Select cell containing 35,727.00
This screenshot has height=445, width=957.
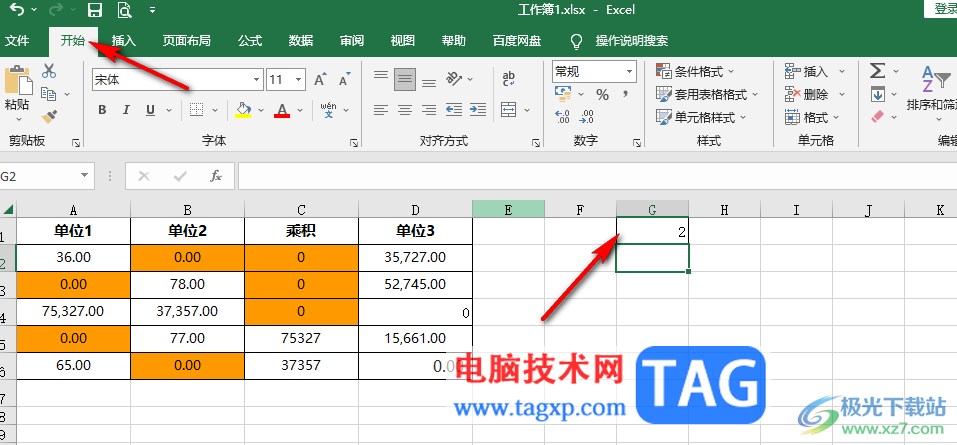click(416, 258)
